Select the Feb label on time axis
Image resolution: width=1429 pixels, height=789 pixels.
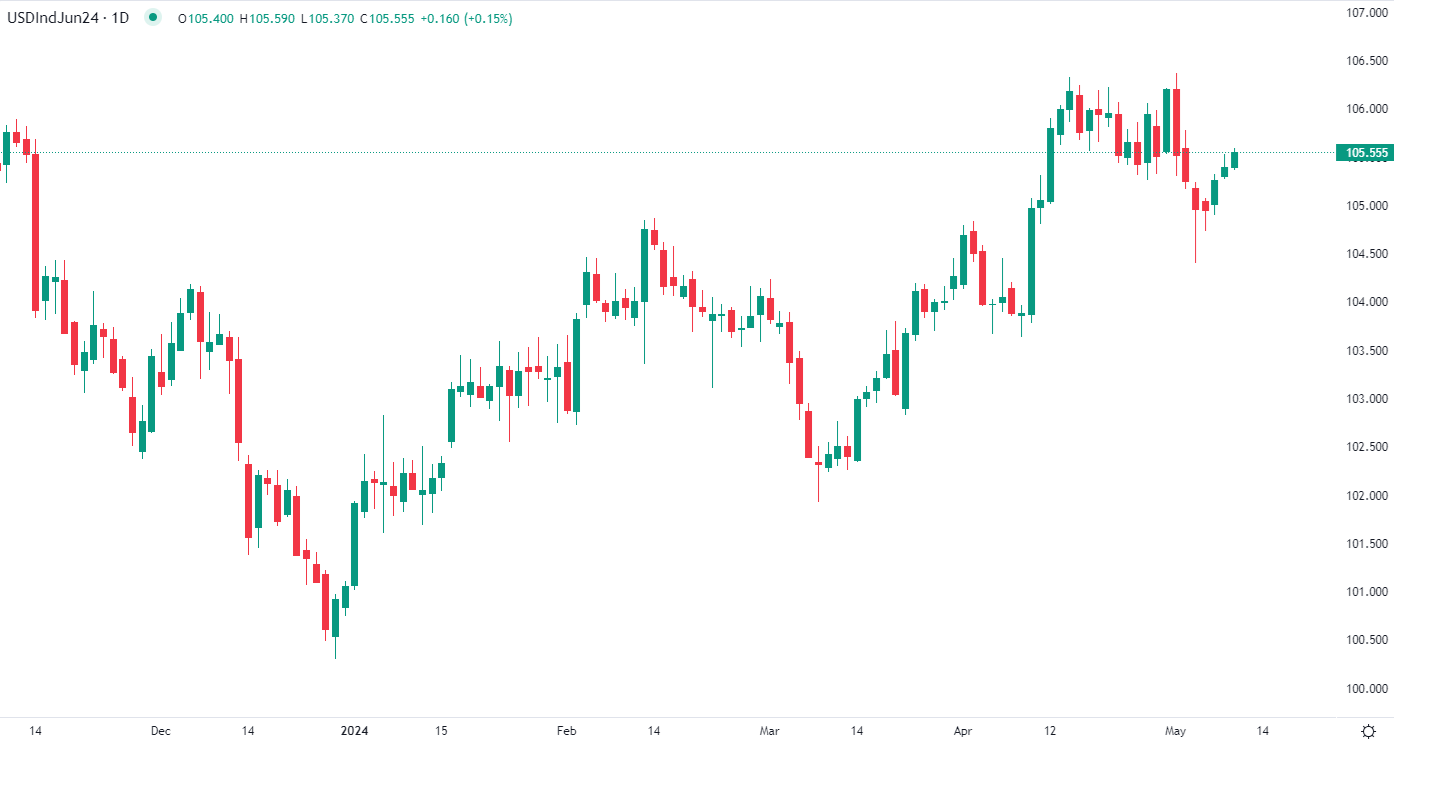tap(566, 731)
